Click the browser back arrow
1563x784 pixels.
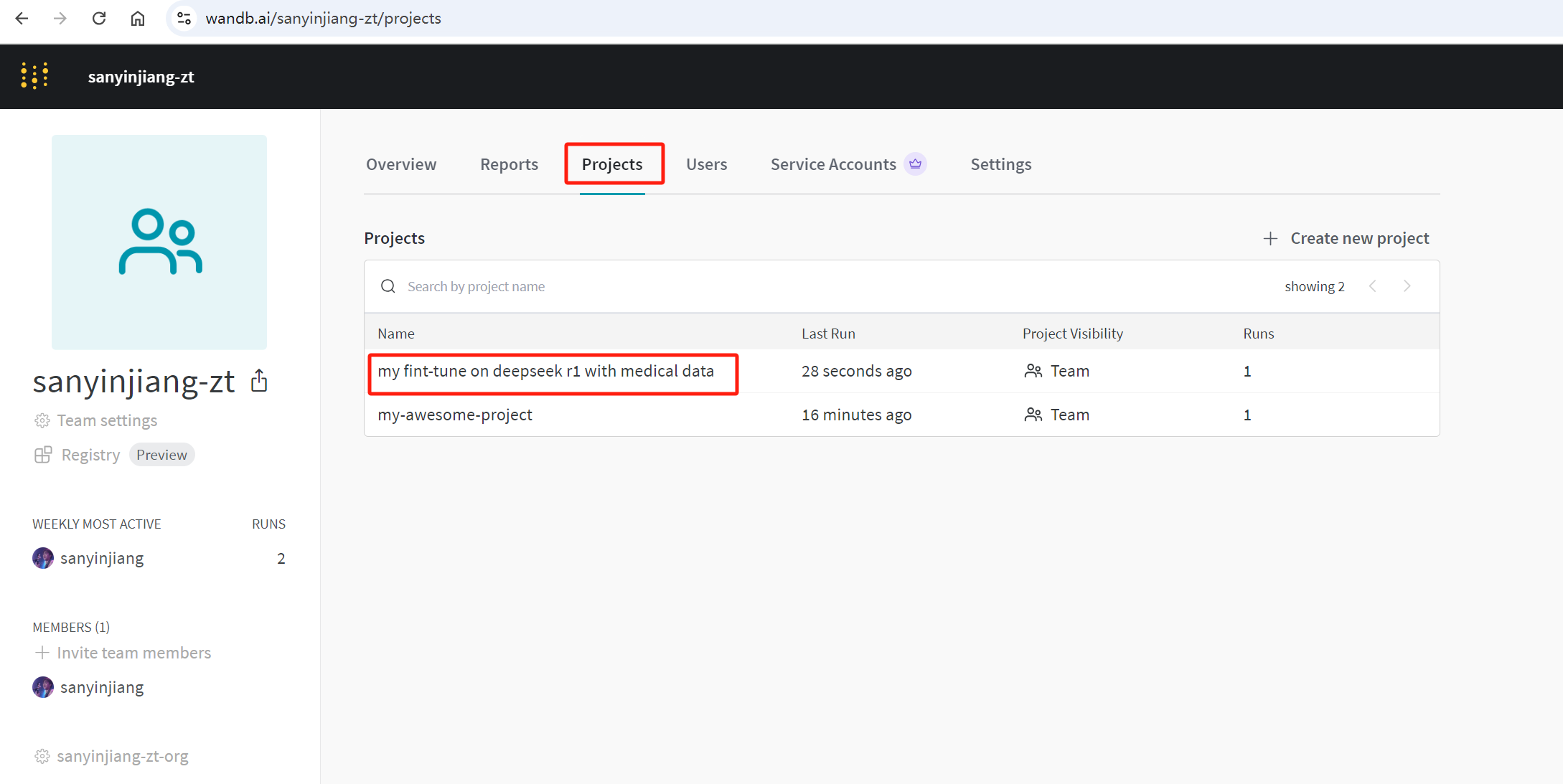click(x=22, y=19)
